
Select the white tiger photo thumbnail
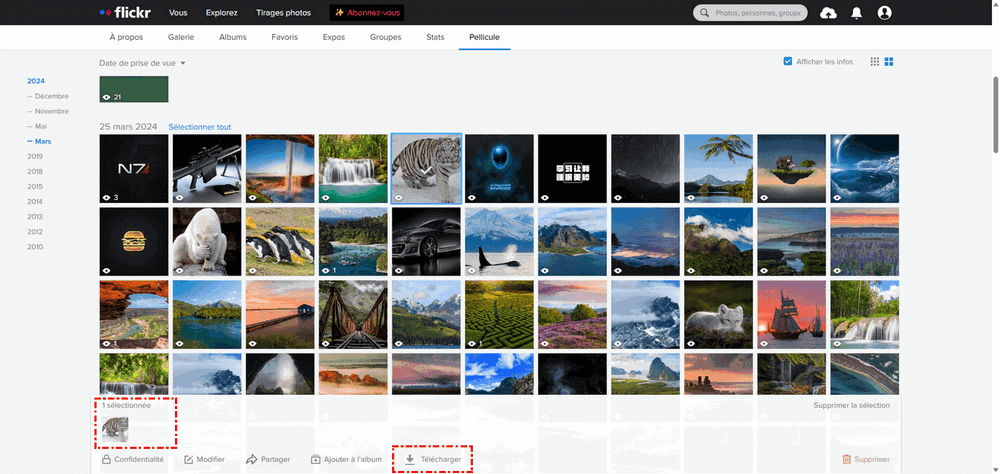(426, 168)
